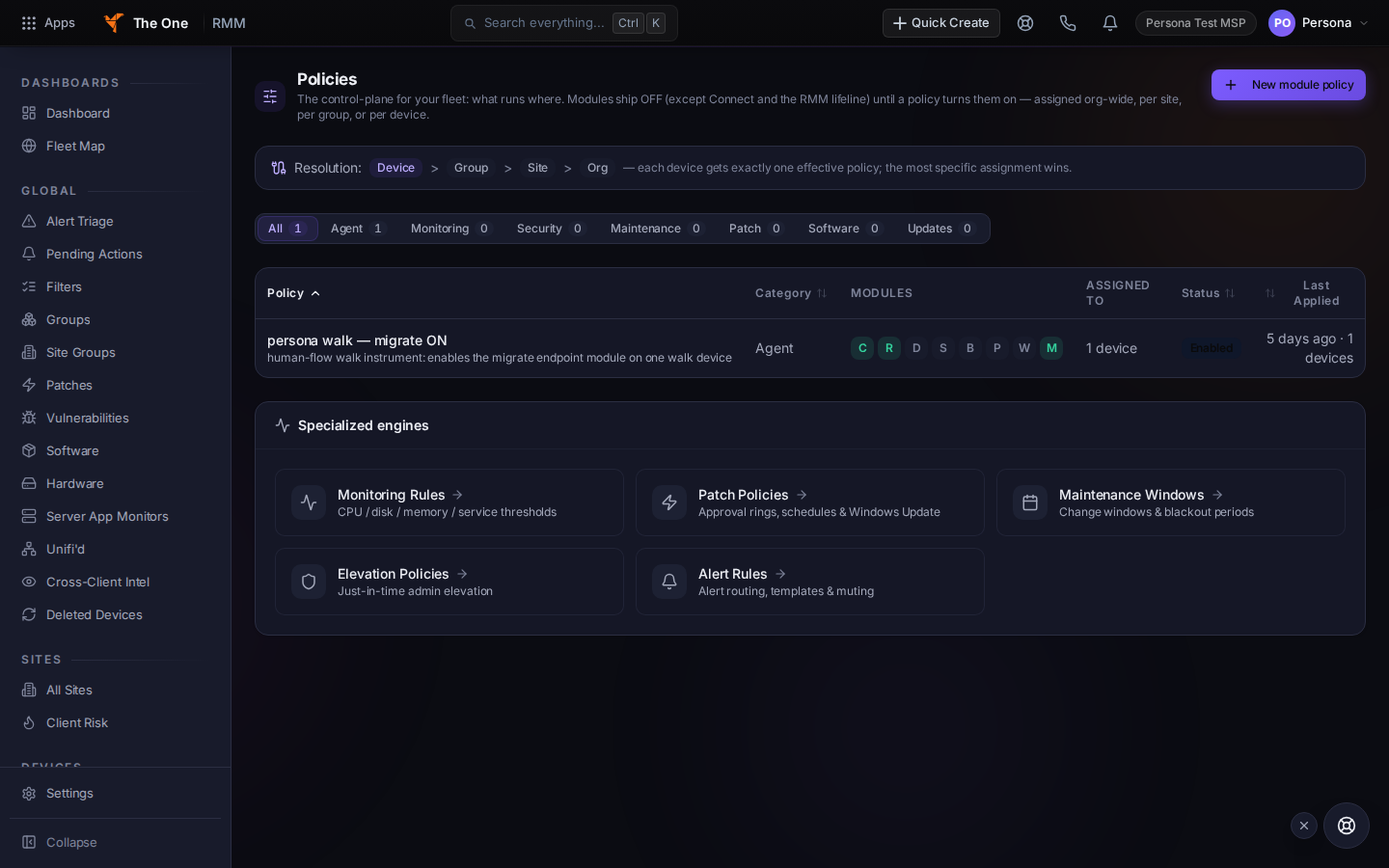Switch to the Patch tab
The width and height of the screenshot is (1389, 868).
(755, 229)
